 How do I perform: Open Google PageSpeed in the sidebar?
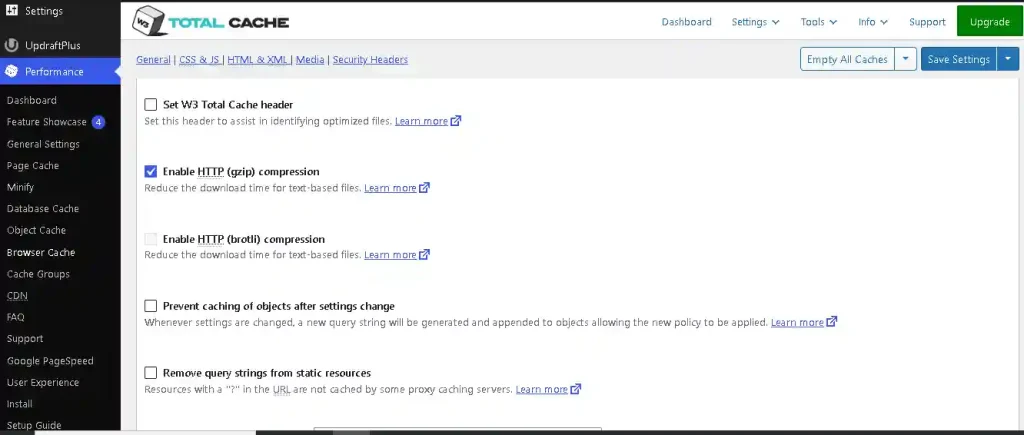tap(50, 361)
